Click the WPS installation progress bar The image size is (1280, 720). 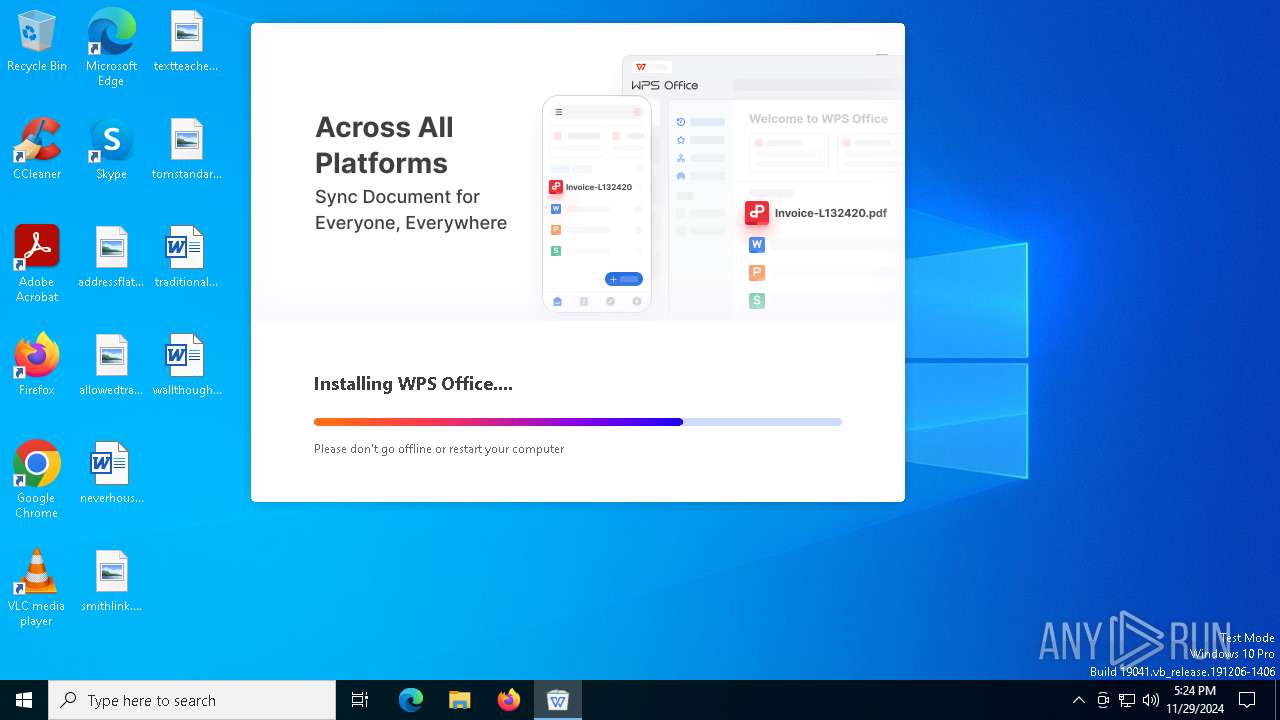point(578,422)
